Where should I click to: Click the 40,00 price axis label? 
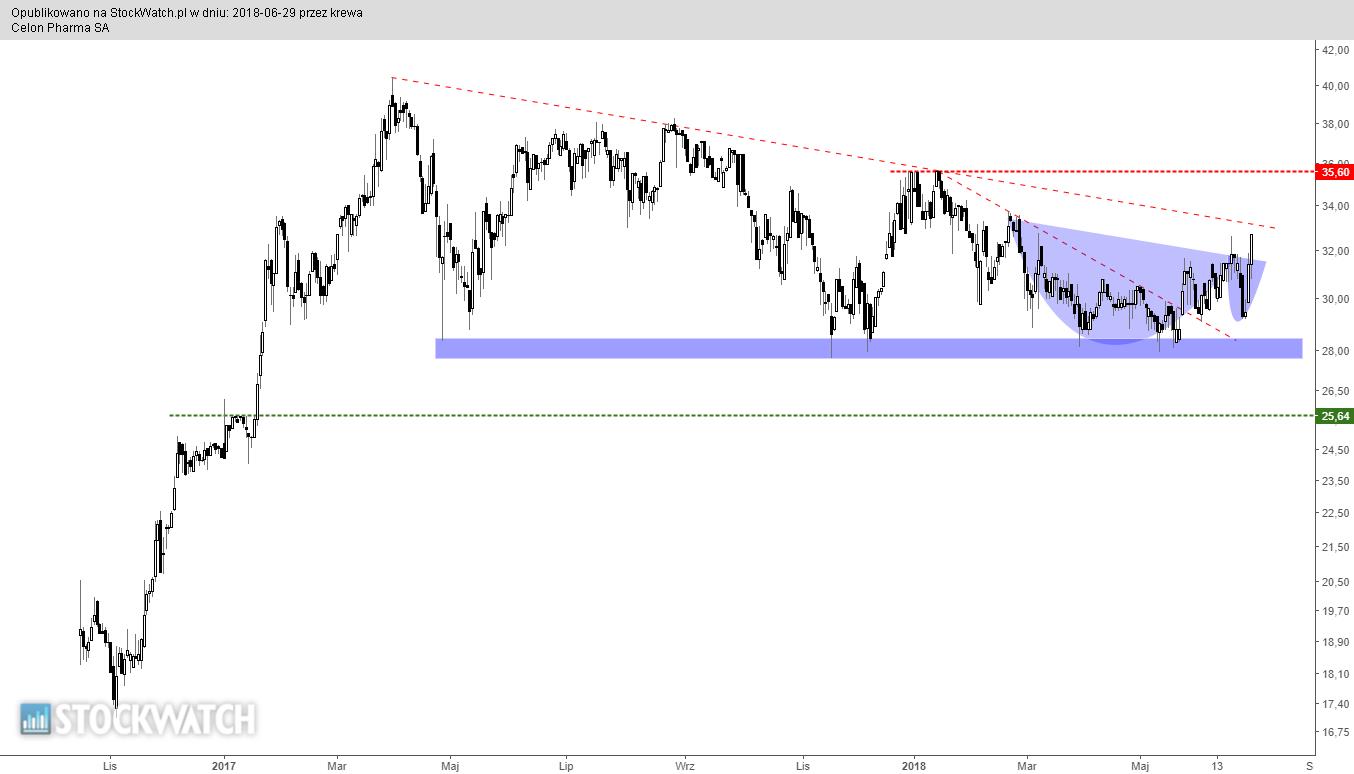1335,86
